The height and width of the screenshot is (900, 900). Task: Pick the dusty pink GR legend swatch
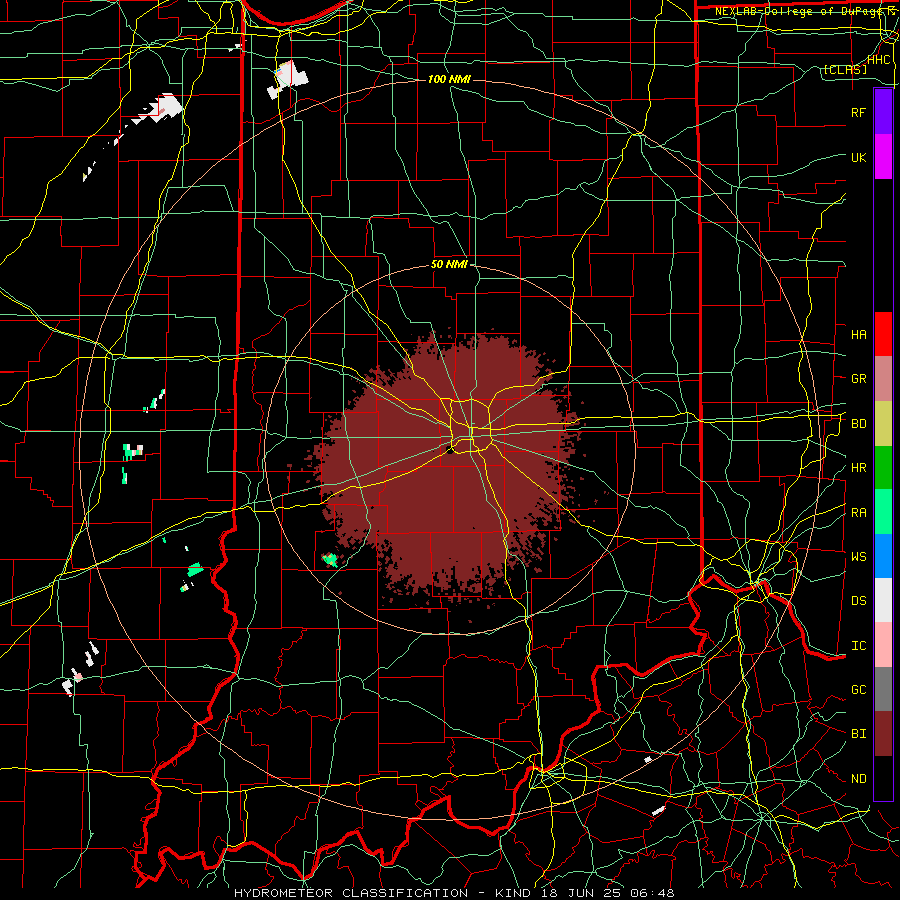pos(883,378)
